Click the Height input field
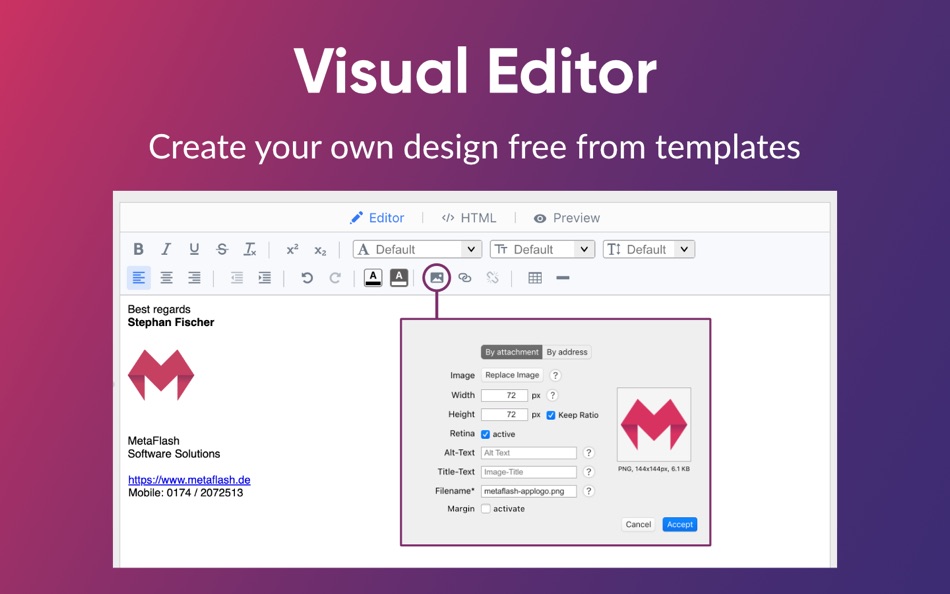 point(504,415)
